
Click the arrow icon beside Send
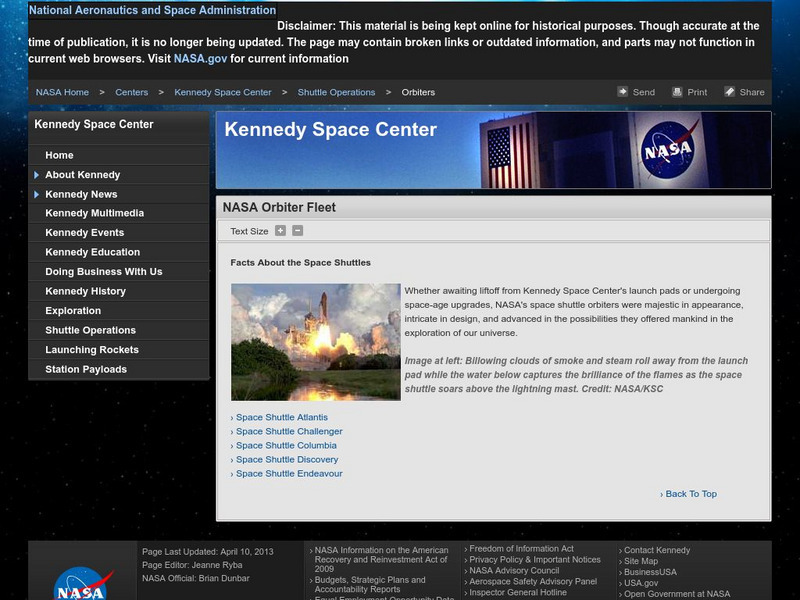click(623, 91)
